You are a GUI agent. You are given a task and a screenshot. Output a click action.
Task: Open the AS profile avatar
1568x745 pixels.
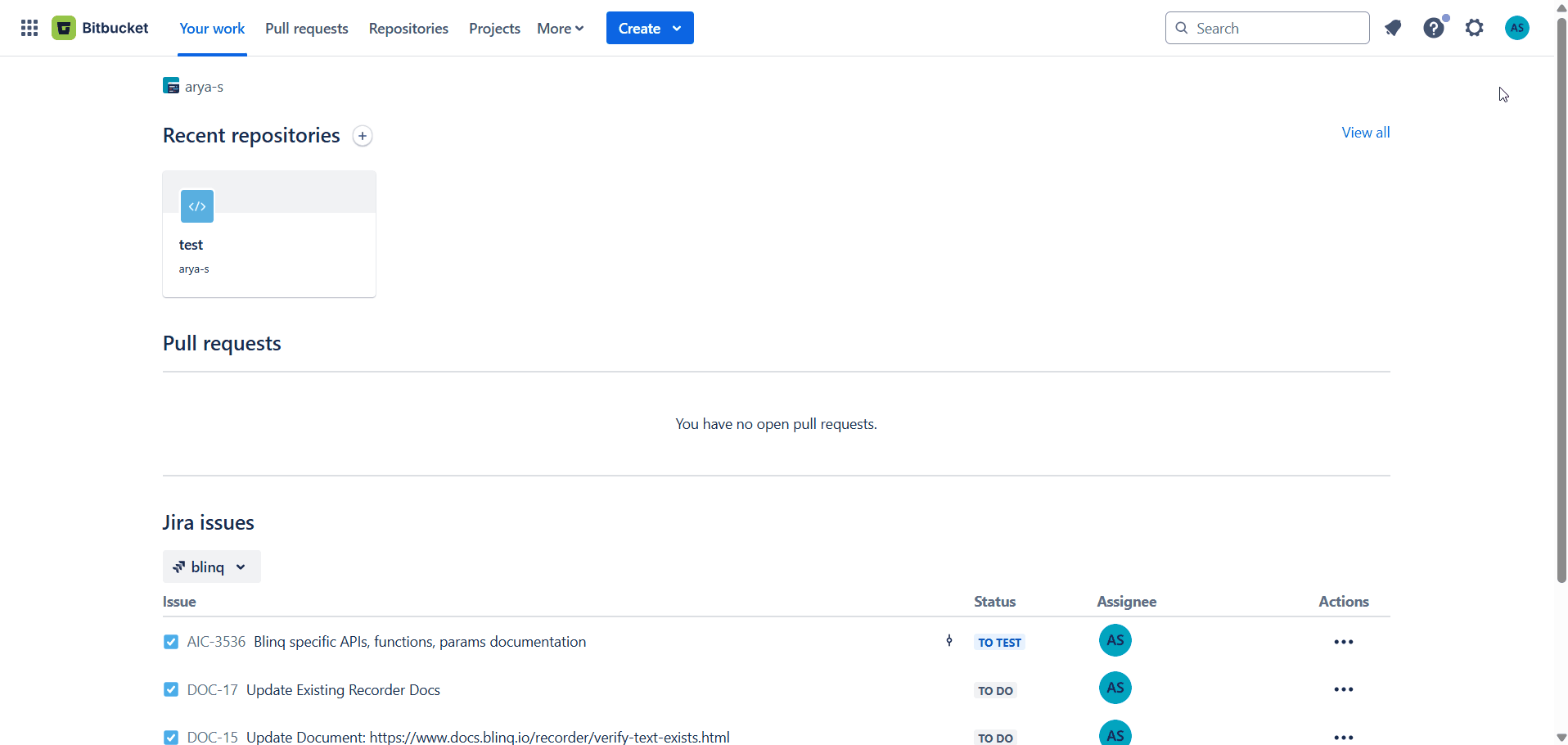pos(1516,27)
